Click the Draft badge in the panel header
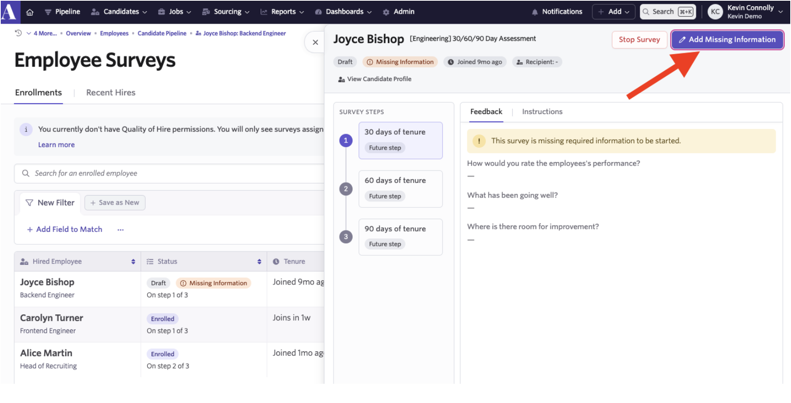This screenshot has height=403, width=791. click(x=345, y=62)
